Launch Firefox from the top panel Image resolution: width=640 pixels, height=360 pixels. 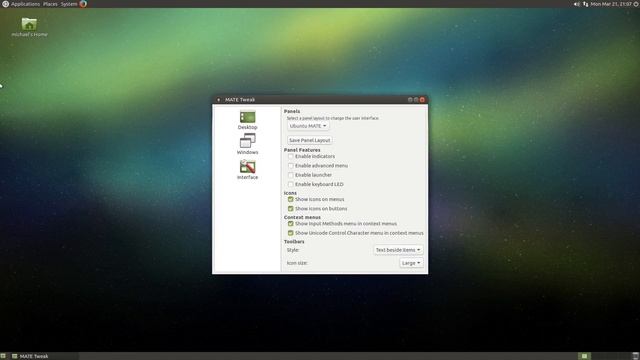tap(83, 4)
